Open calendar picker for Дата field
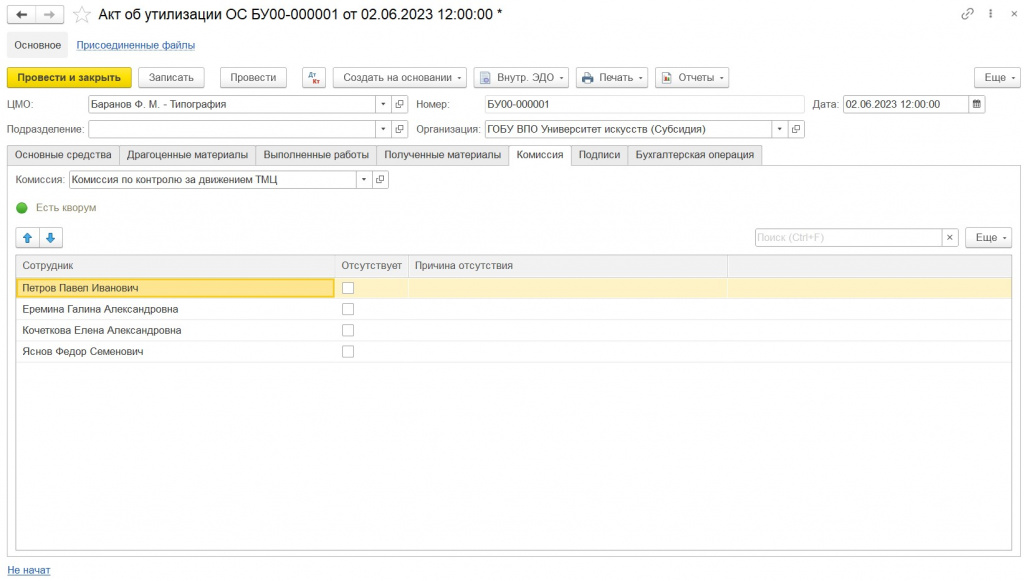This screenshot has width=1024, height=581. click(x=977, y=104)
